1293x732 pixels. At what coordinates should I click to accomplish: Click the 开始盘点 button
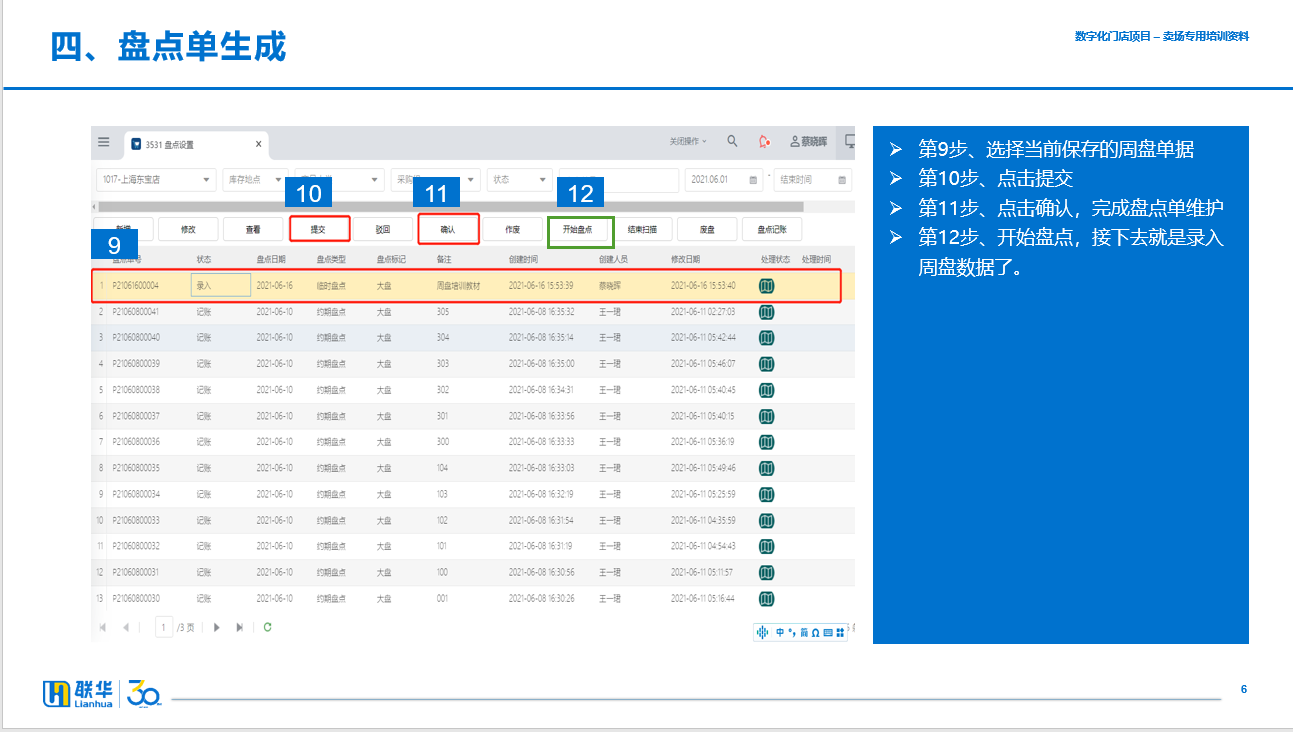pos(580,229)
